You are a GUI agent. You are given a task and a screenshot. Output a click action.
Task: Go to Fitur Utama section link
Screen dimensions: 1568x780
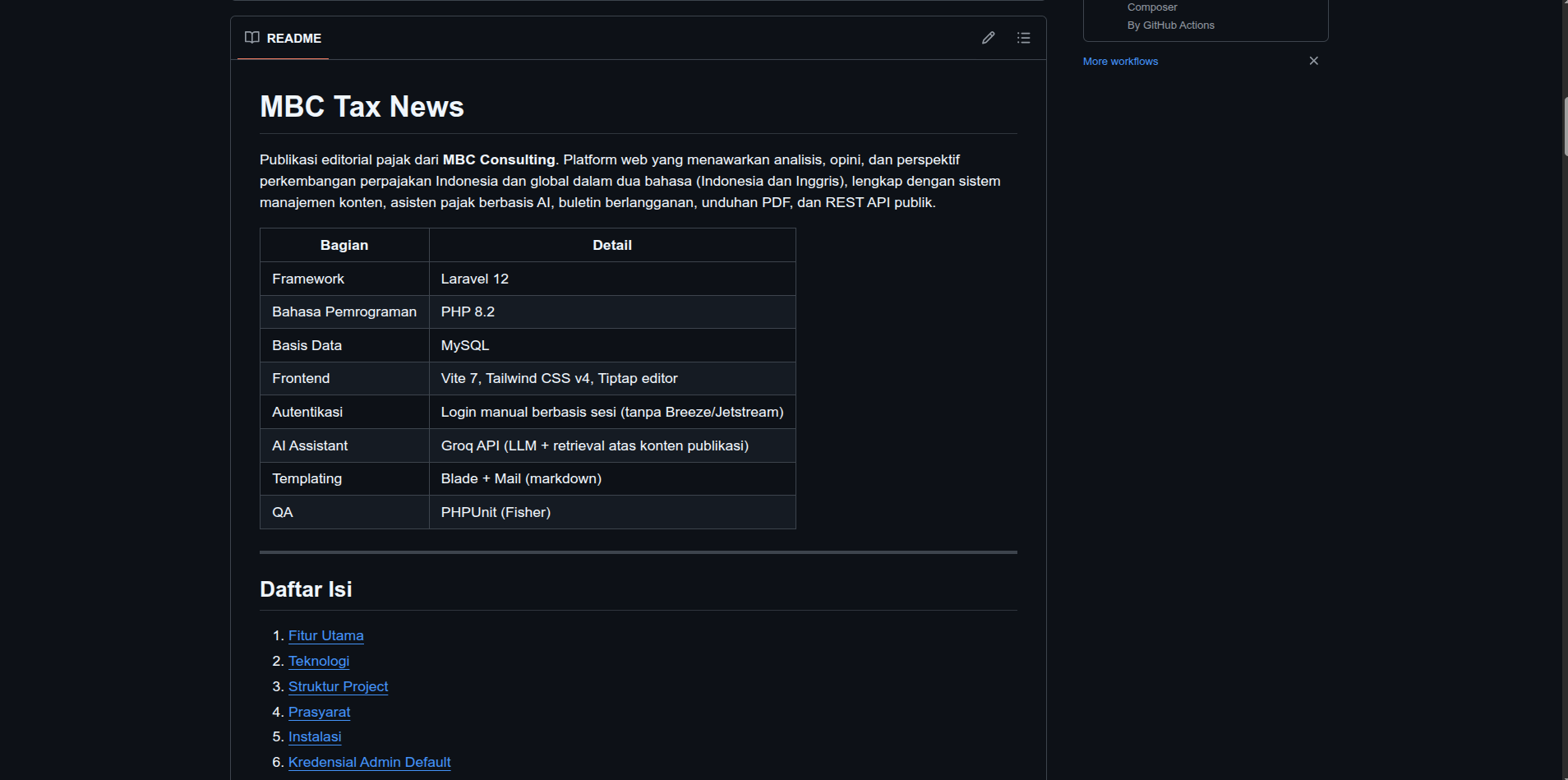tap(325, 635)
